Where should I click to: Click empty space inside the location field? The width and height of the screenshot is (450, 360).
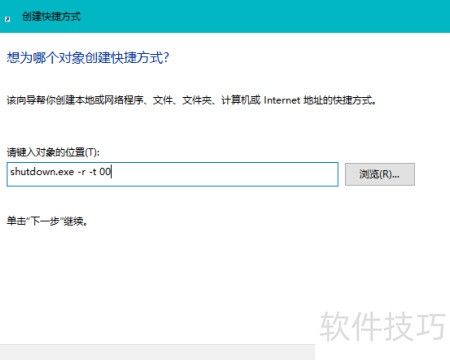point(223,174)
